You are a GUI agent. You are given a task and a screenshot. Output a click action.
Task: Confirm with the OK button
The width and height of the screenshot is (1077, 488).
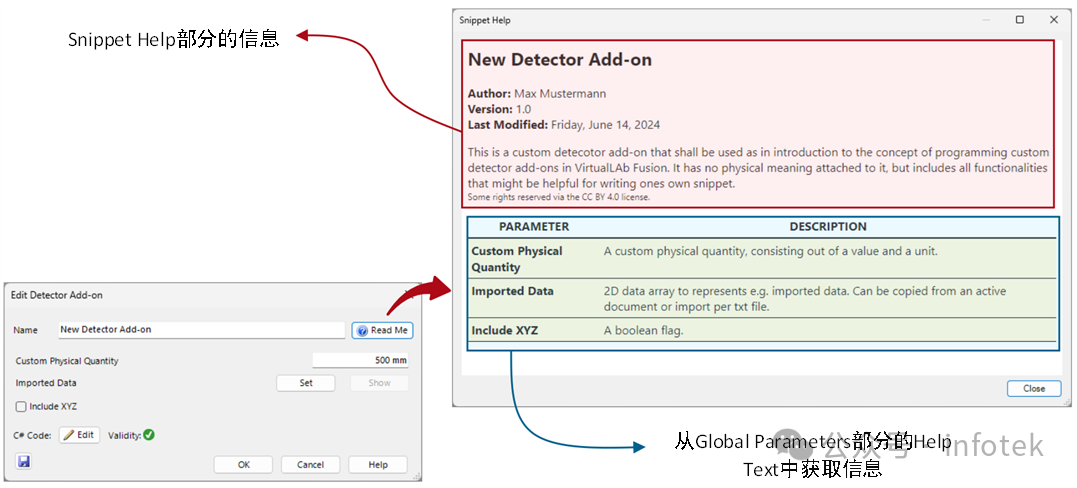pos(243,465)
